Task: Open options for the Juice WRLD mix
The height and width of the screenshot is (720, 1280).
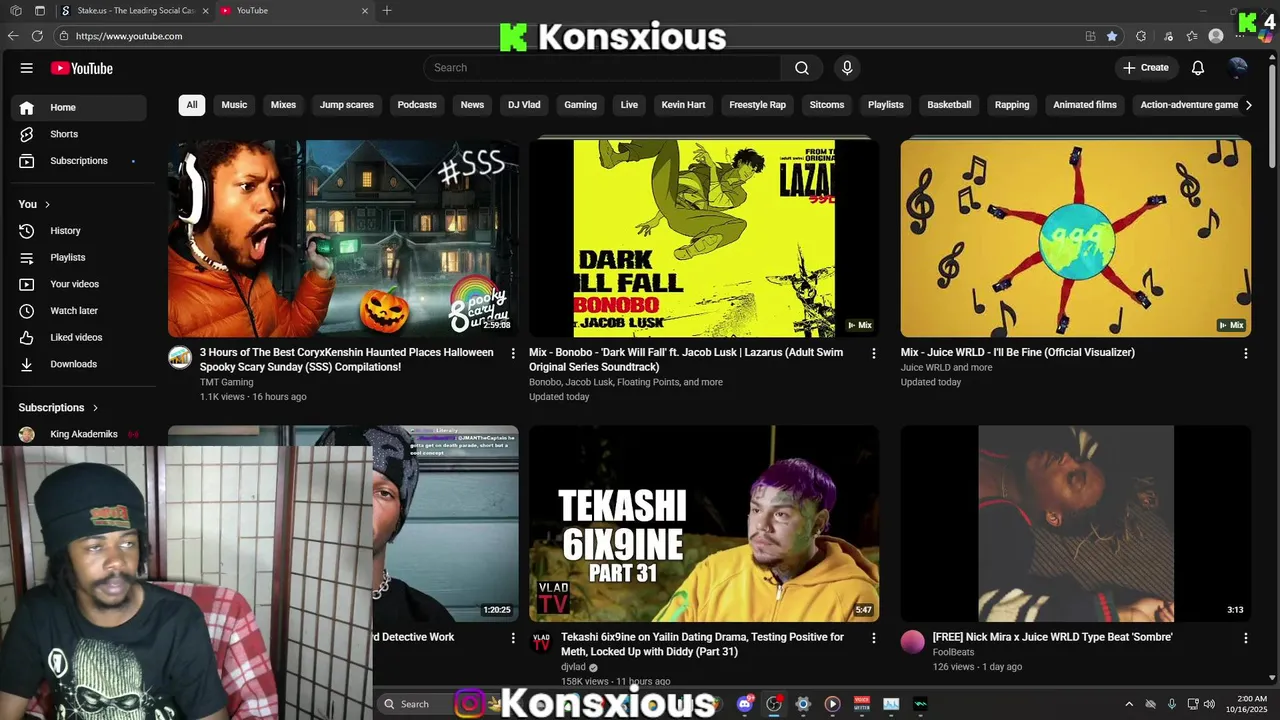Action: point(1245,353)
